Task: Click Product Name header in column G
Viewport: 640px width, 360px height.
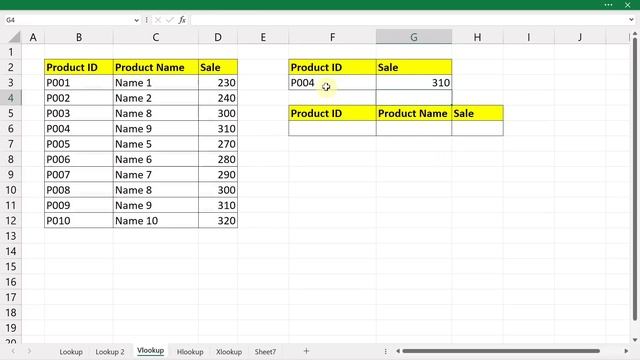Action: pos(414,113)
